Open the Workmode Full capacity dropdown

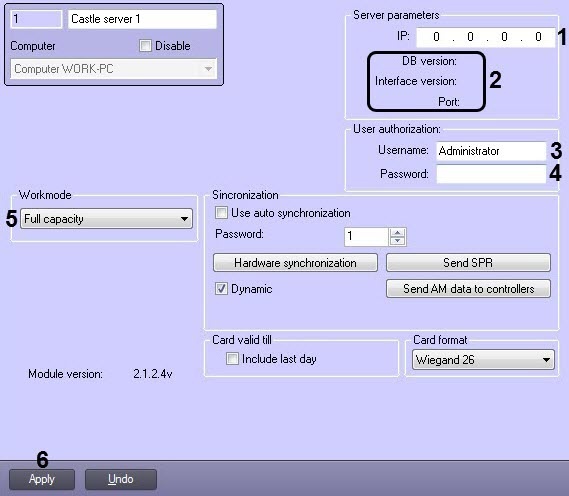pos(106,219)
